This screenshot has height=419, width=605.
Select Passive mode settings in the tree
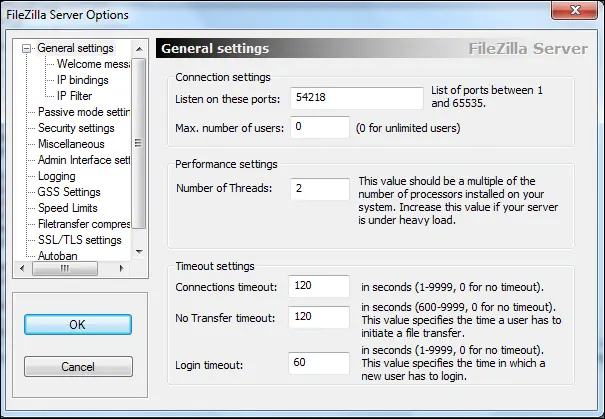point(84,112)
